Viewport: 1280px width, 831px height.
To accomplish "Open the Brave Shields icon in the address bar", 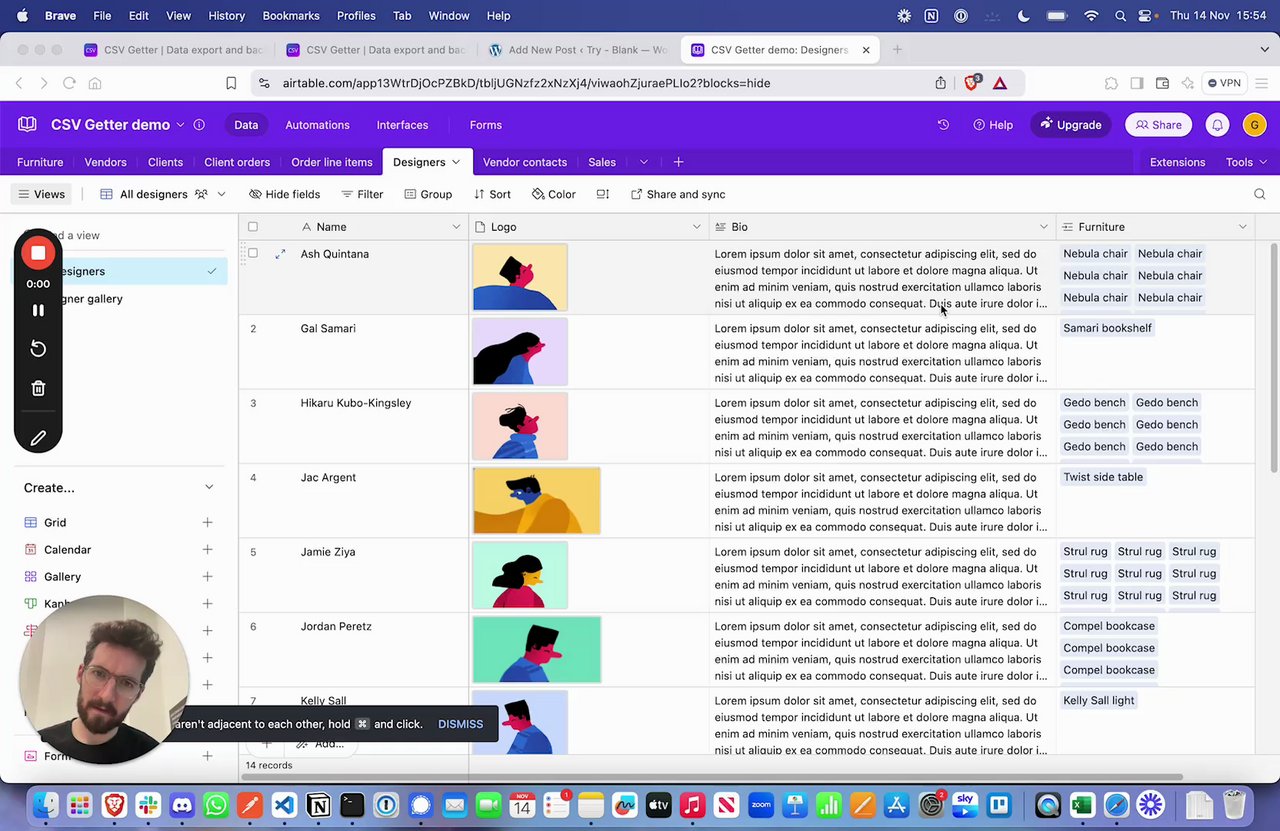I will (971, 83).
